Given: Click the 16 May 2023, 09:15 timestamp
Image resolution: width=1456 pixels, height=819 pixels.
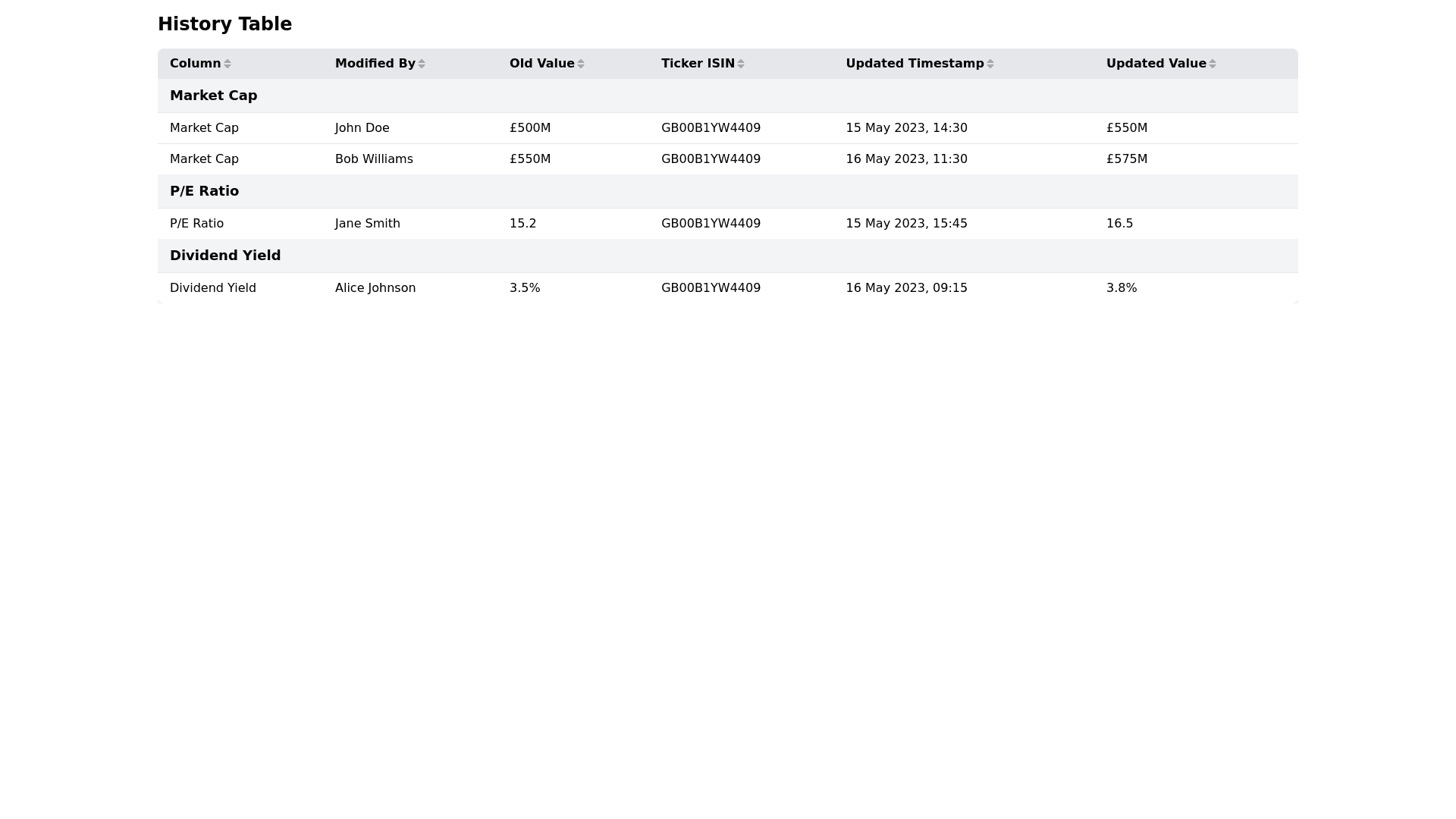Looking at the screenshot, I should [x=906, y=288].
